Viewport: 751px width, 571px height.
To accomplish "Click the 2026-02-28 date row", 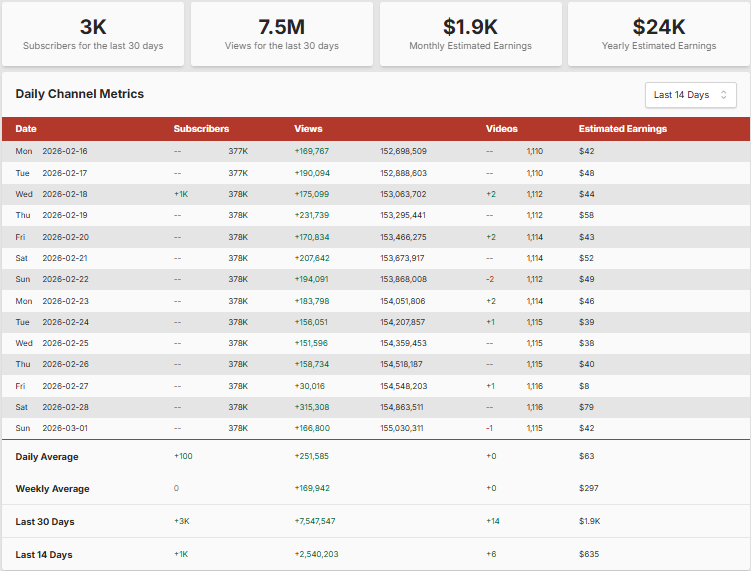I will click(x=65, y=407).
